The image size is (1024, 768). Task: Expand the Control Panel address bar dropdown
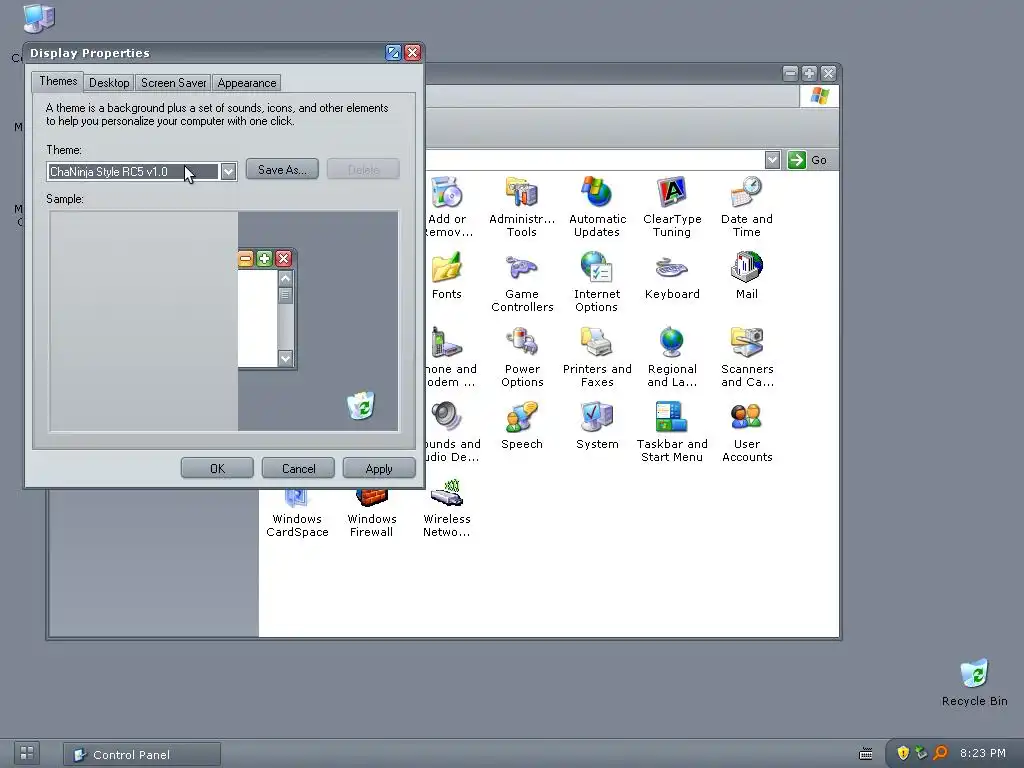772,160
